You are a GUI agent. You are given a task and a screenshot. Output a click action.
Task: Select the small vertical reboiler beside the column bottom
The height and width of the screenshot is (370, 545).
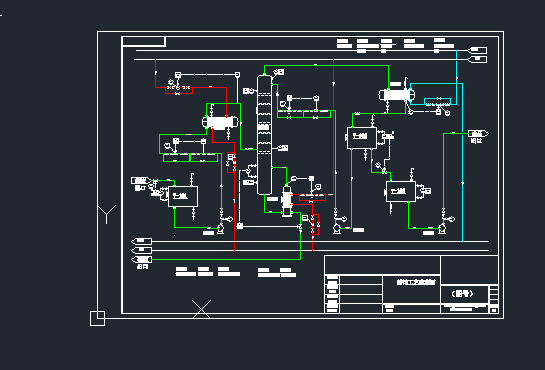click(287, 202)
